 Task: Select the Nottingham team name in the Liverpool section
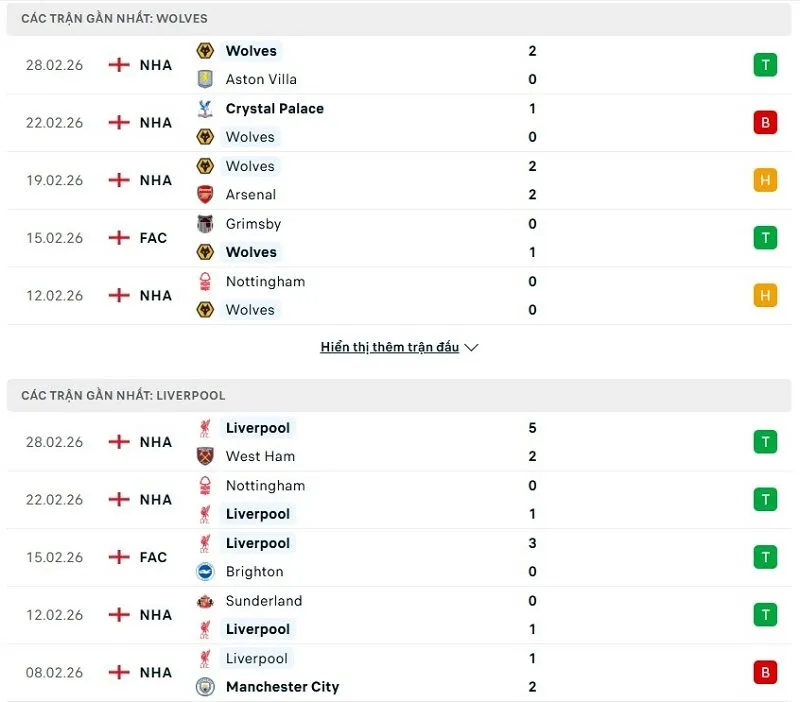(266, 485)
